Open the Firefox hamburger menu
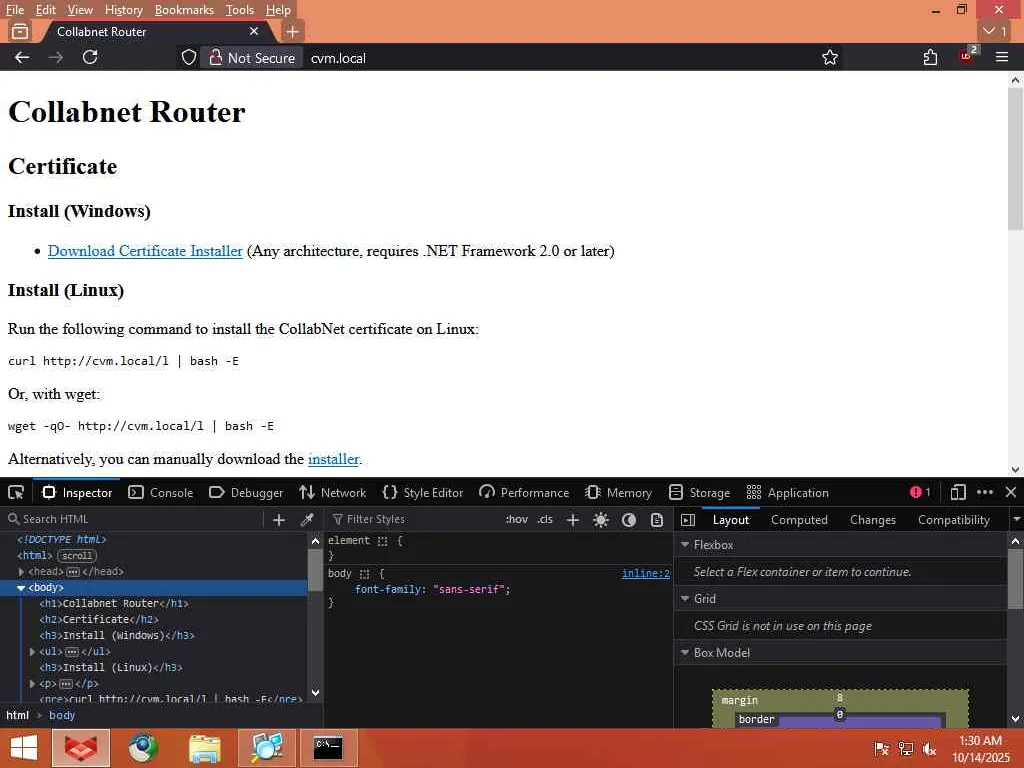Screen dimensions: 1024x768 [1002, 57]
